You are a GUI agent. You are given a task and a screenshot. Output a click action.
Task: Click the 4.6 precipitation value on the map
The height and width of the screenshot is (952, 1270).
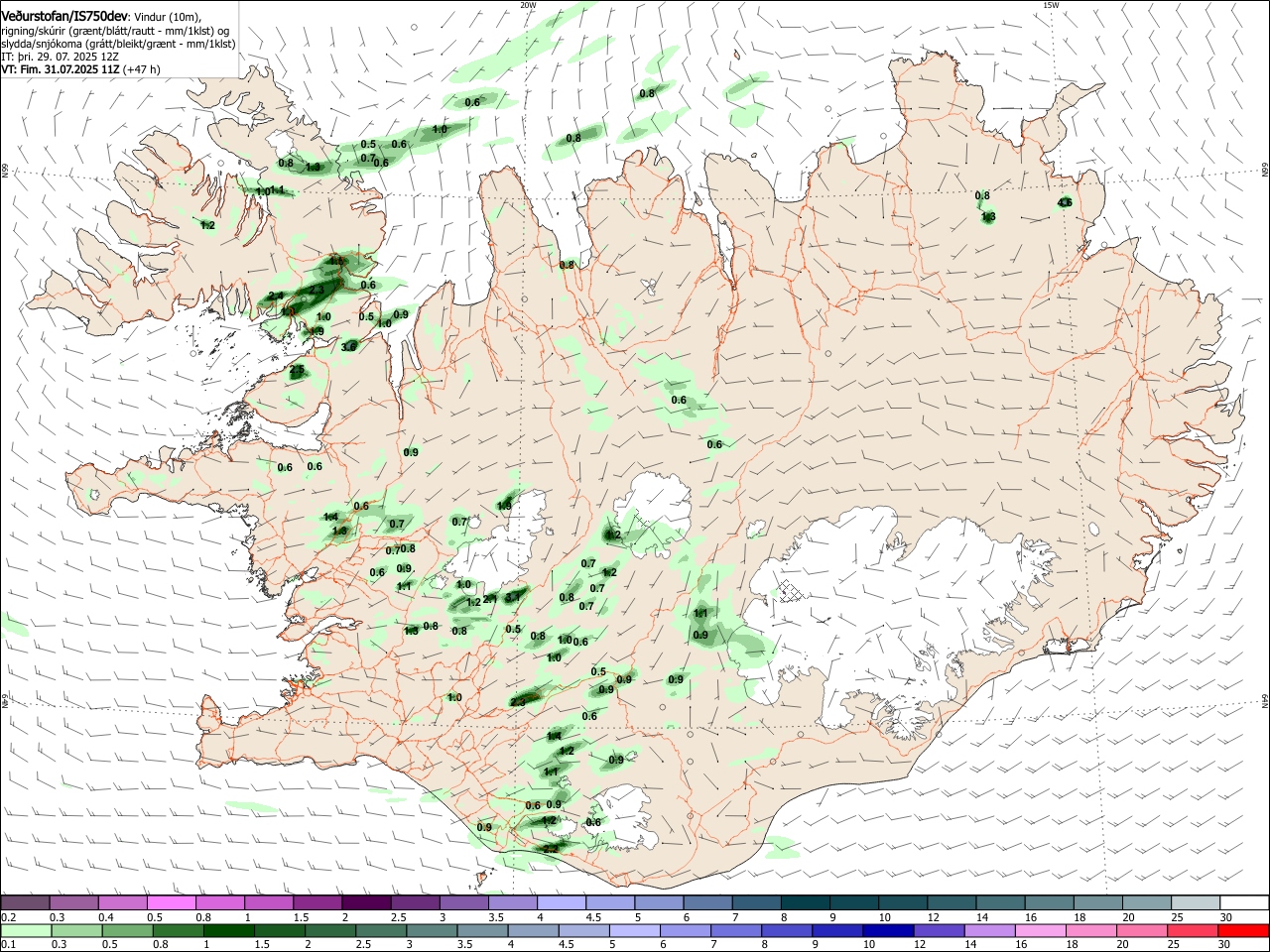[x=1065, y=202]
